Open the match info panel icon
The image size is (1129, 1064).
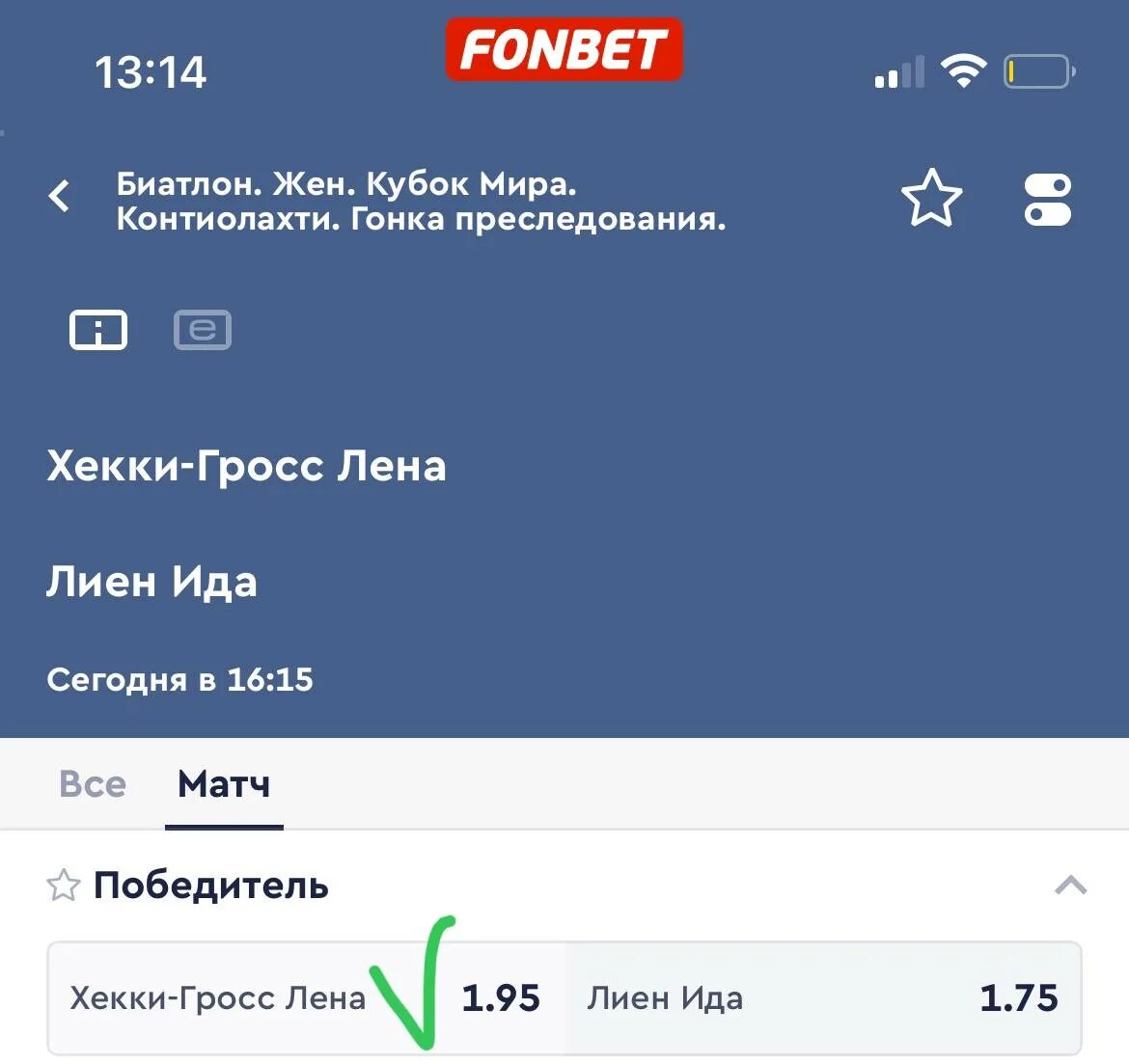[x=97, y=330]
